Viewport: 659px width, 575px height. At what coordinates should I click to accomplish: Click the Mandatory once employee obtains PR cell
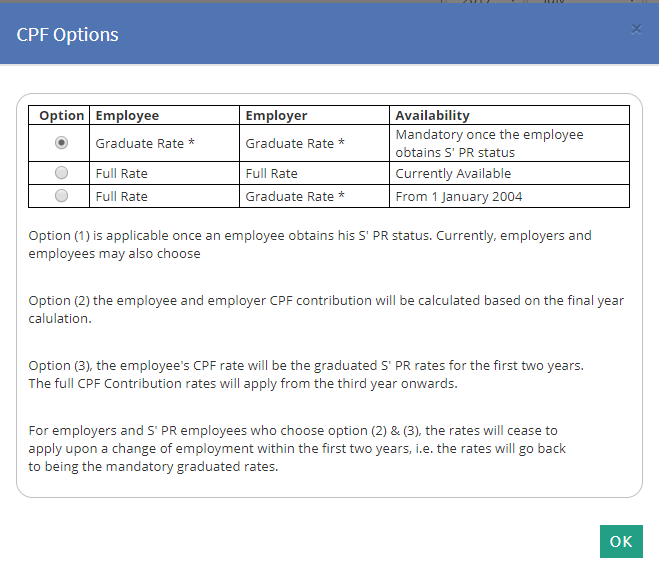click(489, 143)
